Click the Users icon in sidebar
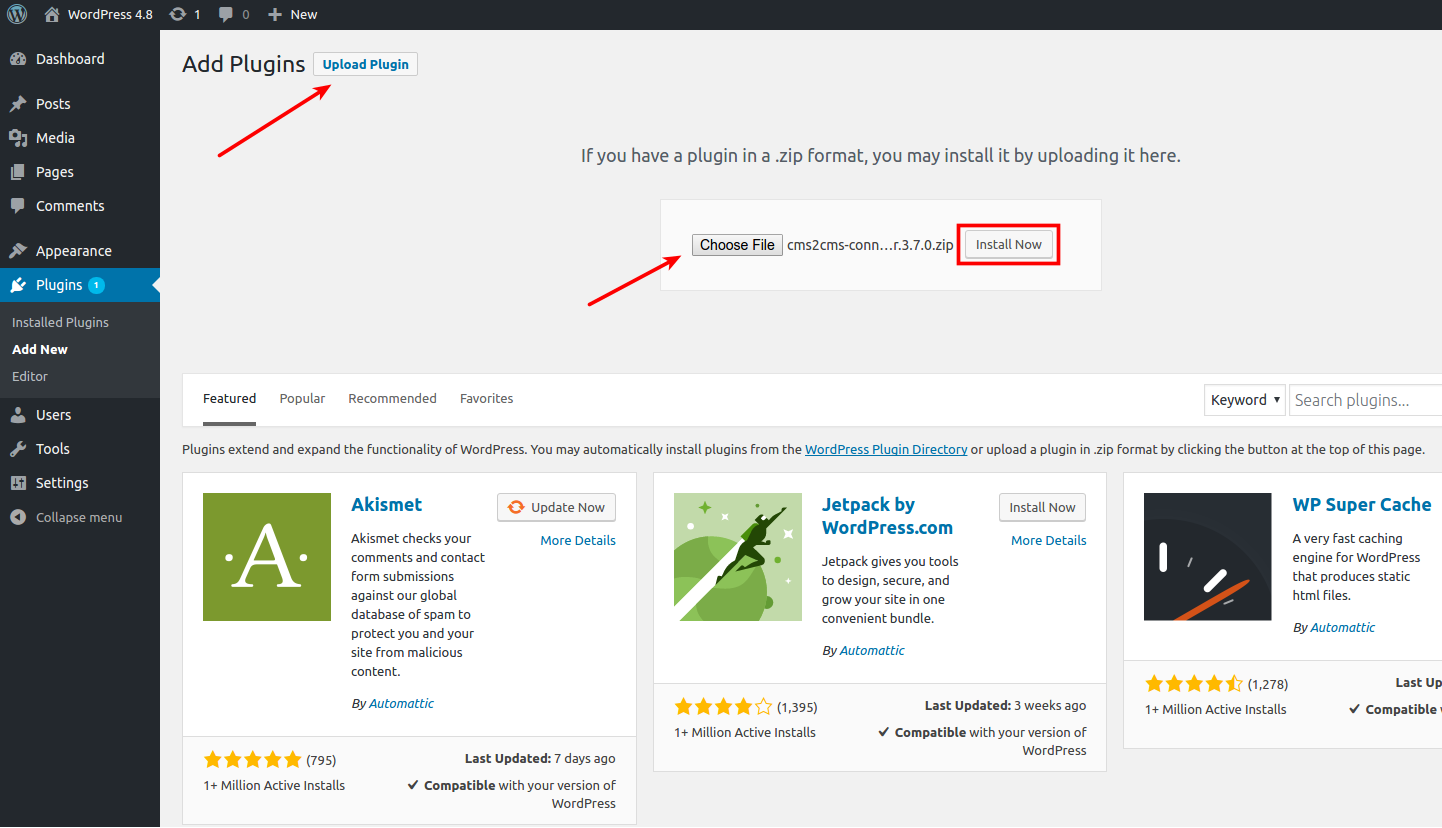The width and height of the screenshot is (1442, 828). [18, 415]
